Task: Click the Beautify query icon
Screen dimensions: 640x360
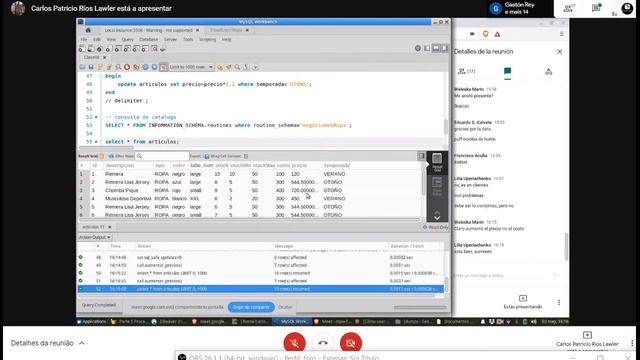Action: pos(229,67)
